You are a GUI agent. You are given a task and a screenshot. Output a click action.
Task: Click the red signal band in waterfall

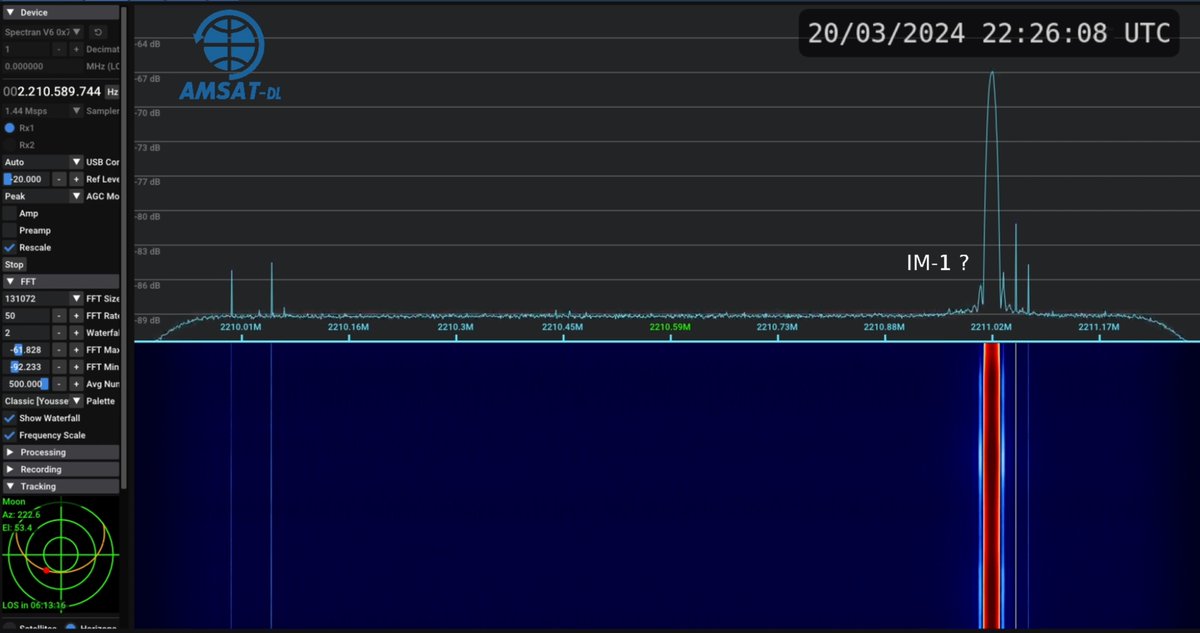[x=991, y=485]
